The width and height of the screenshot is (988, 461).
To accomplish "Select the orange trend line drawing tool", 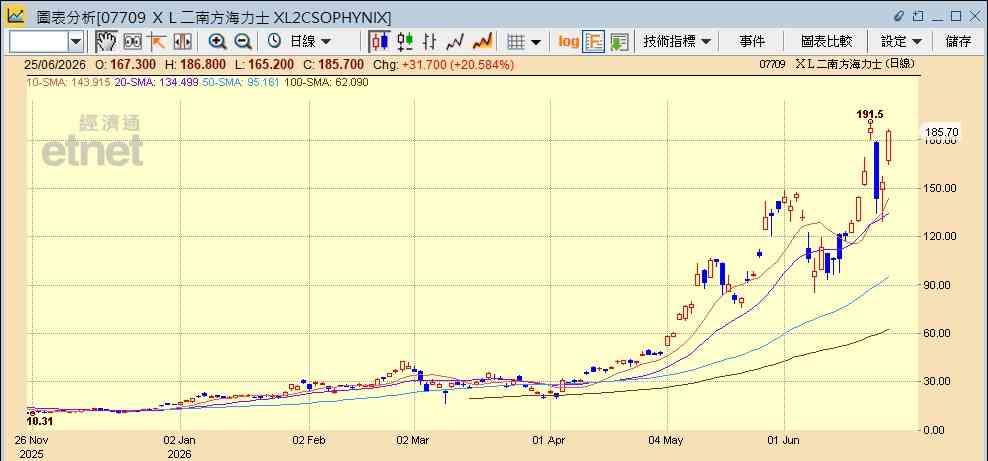I will click(x=157, y=42).
